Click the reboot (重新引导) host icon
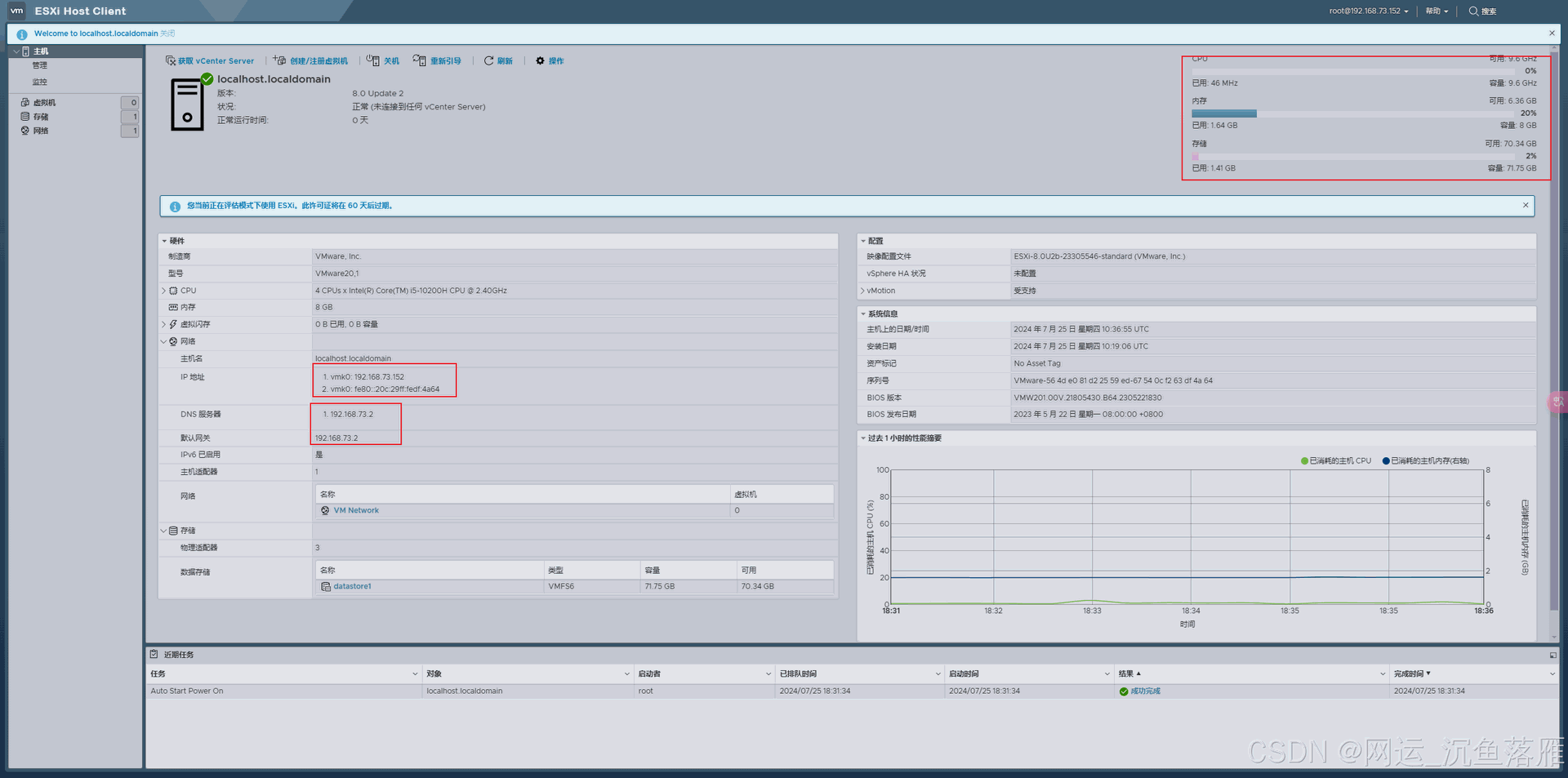This screenshot has height=778, width=1568. (420, 61)
